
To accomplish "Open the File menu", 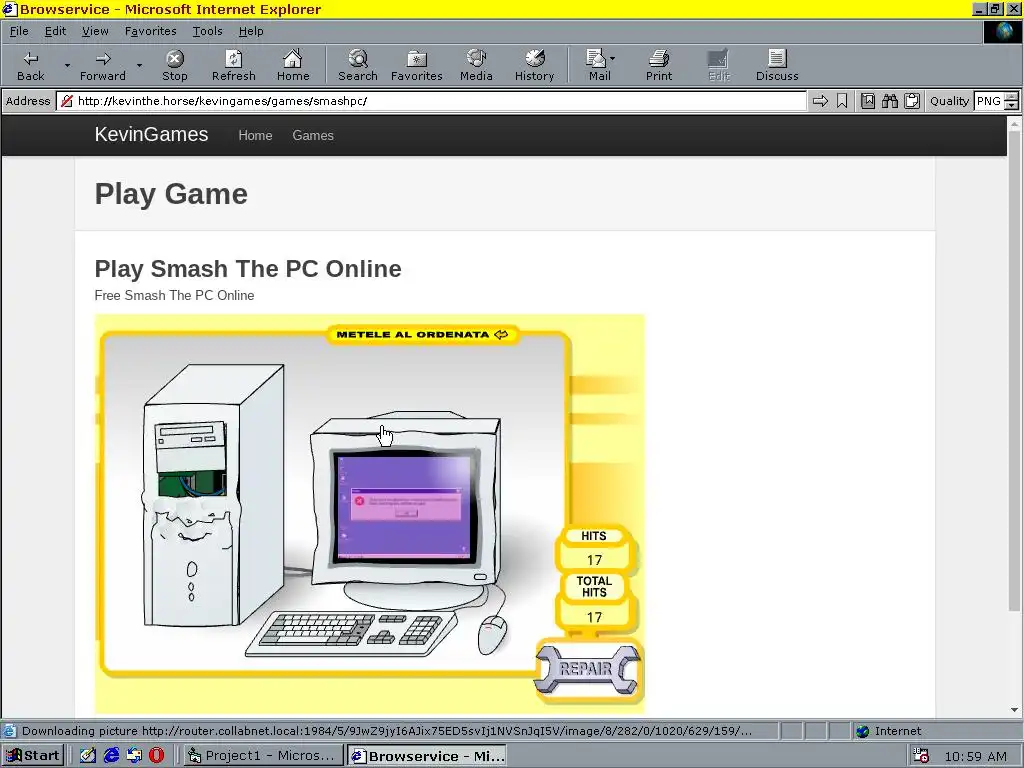I will pos(19,31).
